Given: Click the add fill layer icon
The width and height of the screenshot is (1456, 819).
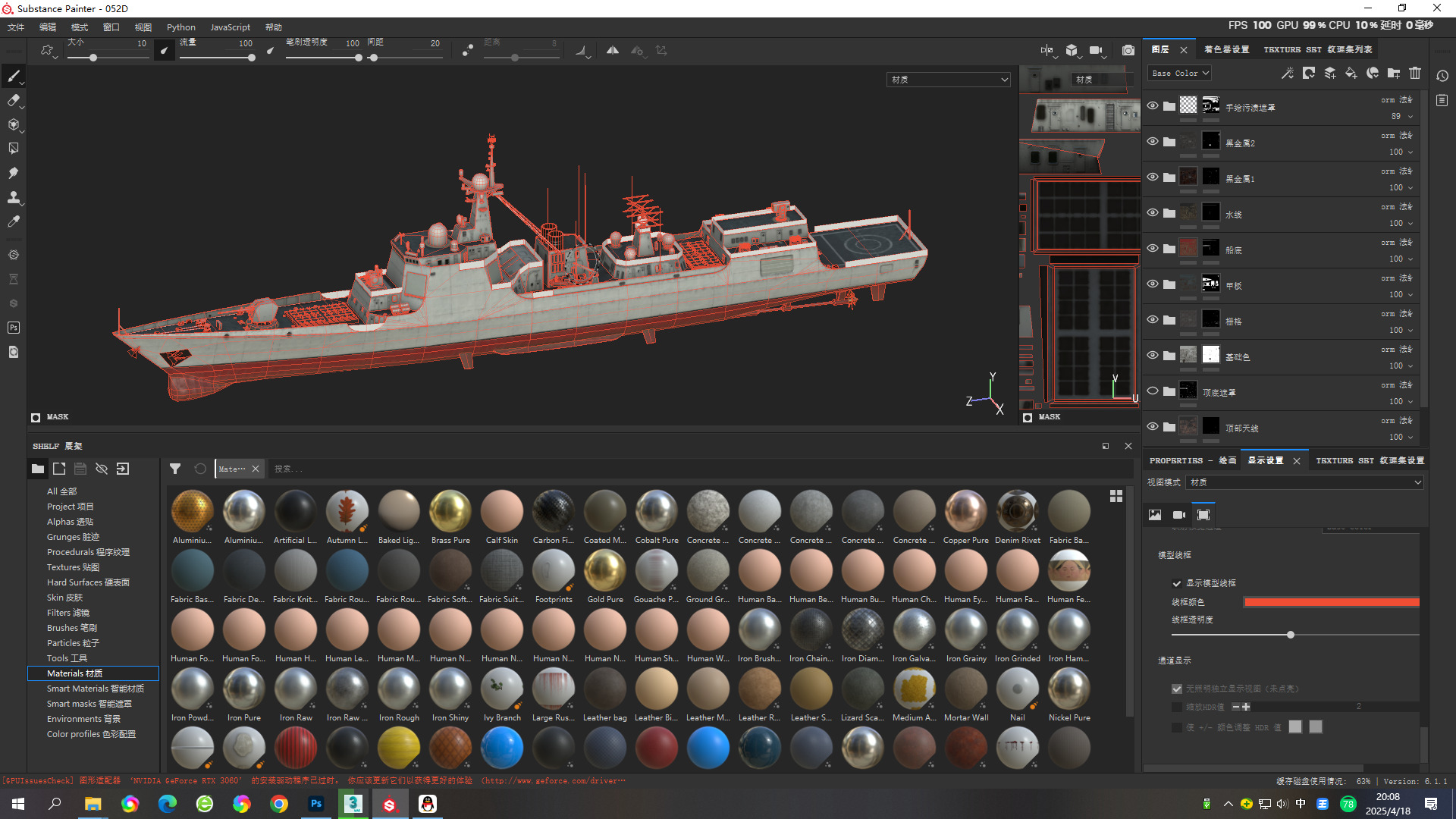Looking at the screenshot, I should [x=1351, y=74].
